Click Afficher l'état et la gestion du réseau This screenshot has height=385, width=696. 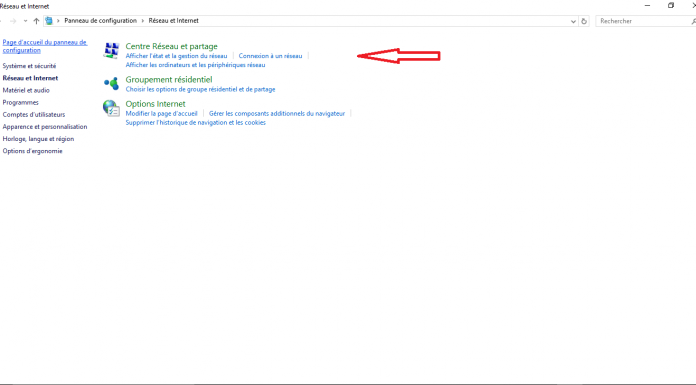(x=176, y=56)
